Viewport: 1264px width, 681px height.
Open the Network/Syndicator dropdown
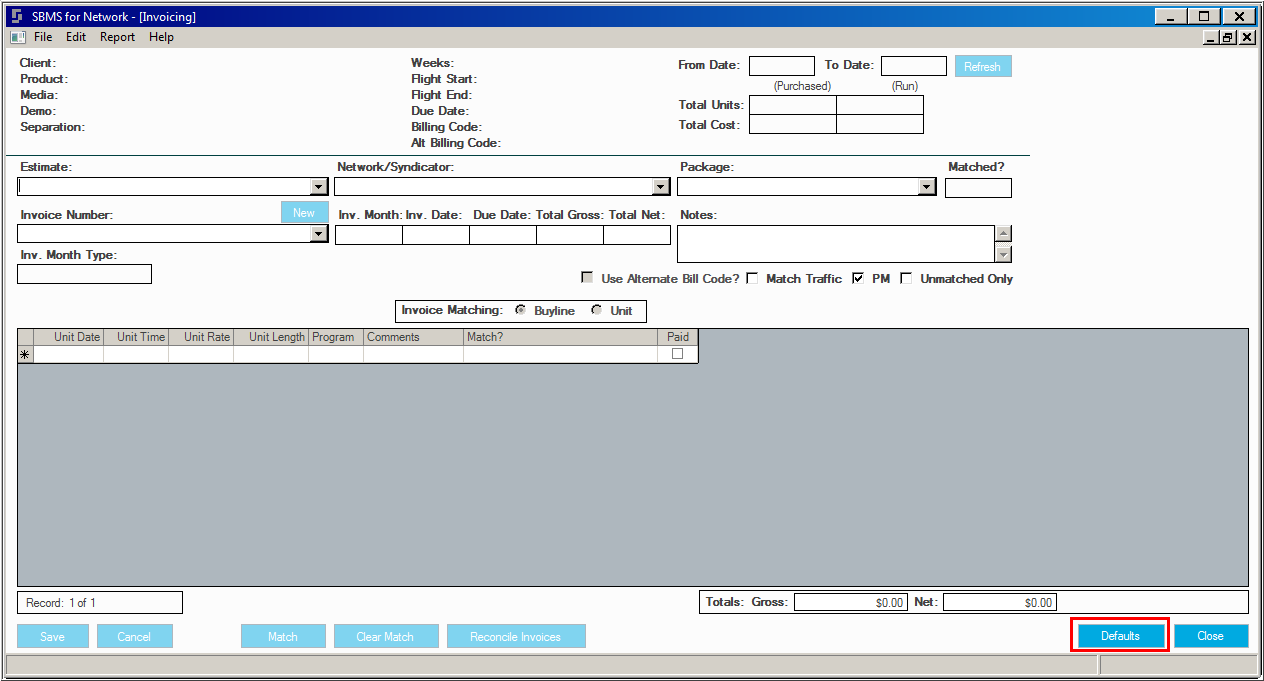[x=660, y=187]
